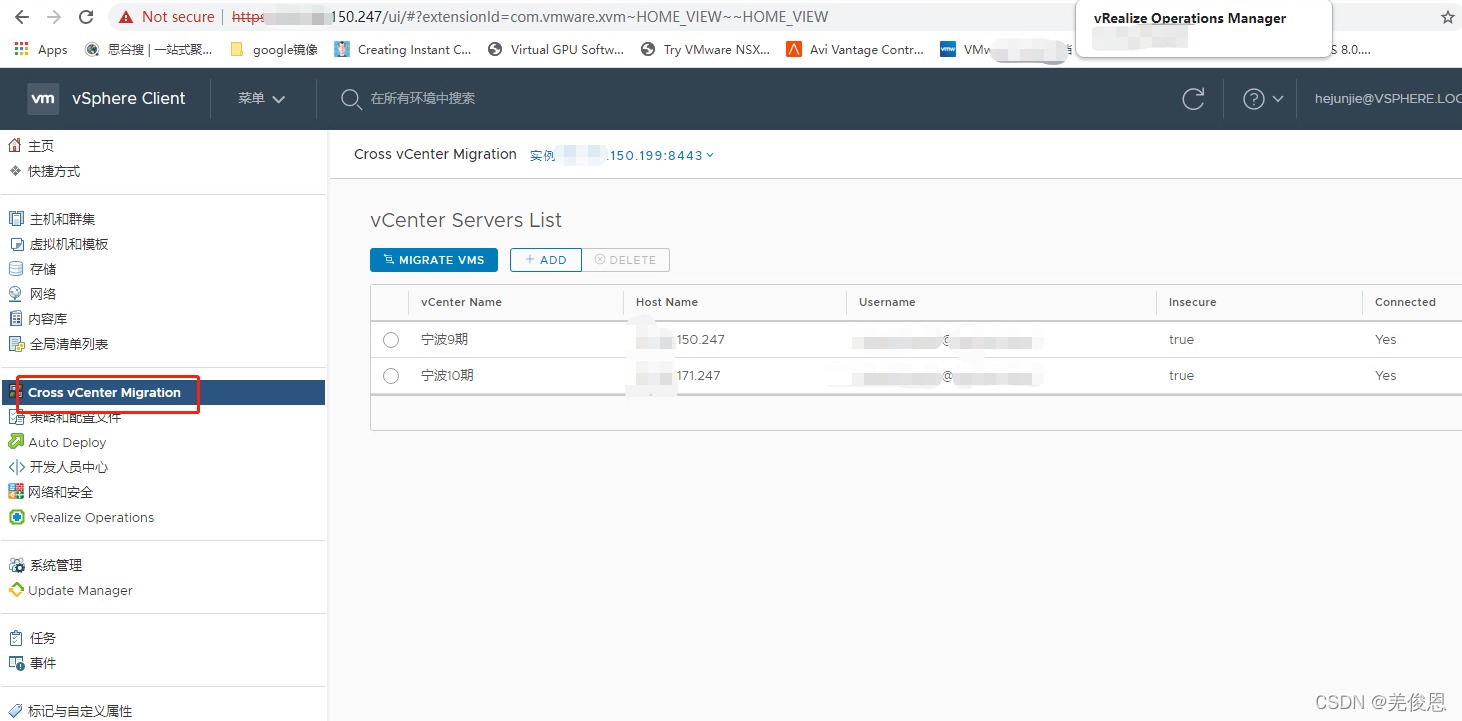This screenshot has height=721, width=1462.
Task: Click the Update Manager icon
Action: (16, 590)
